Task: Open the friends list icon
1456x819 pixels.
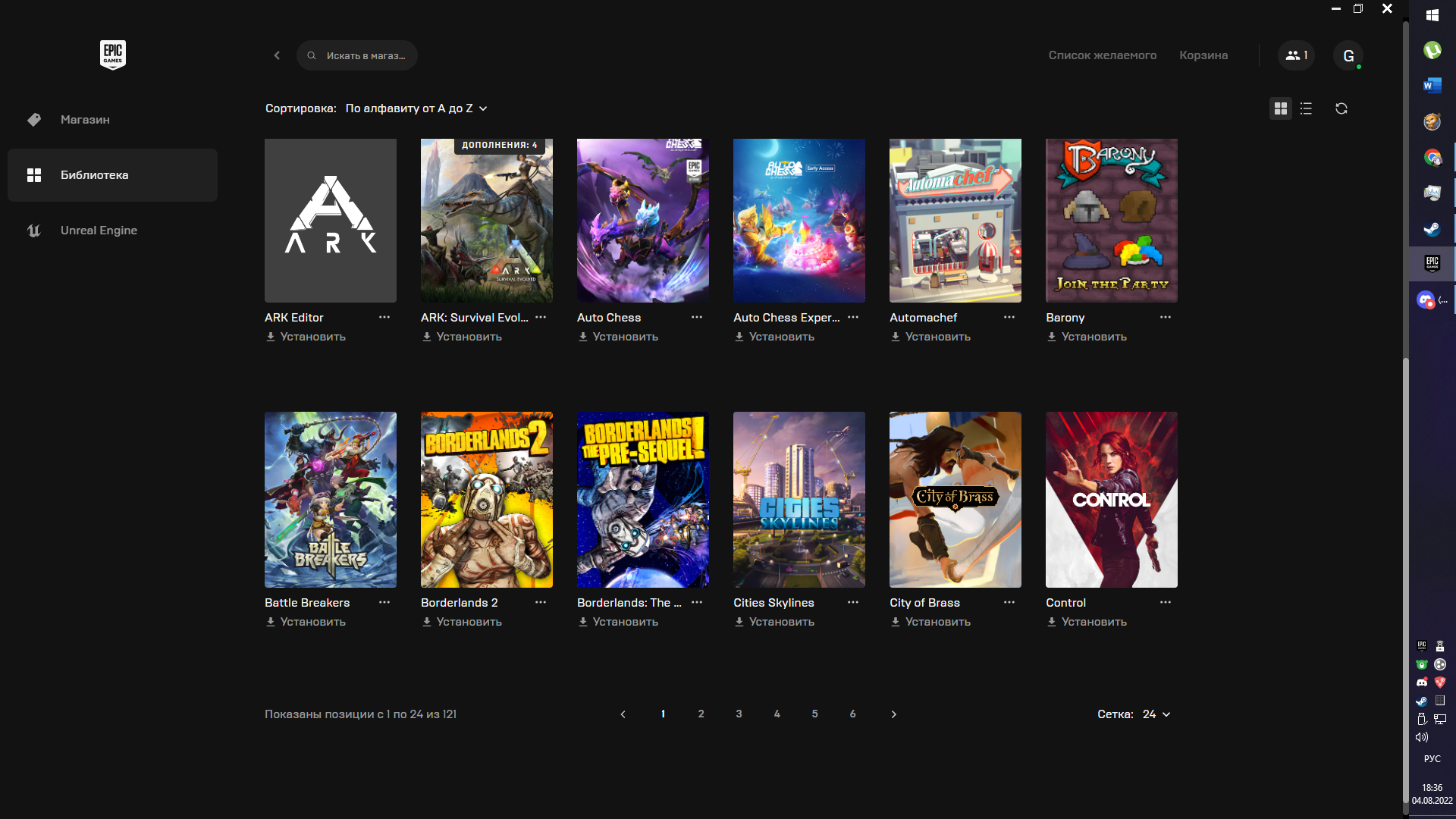Action: point(1296,55)
